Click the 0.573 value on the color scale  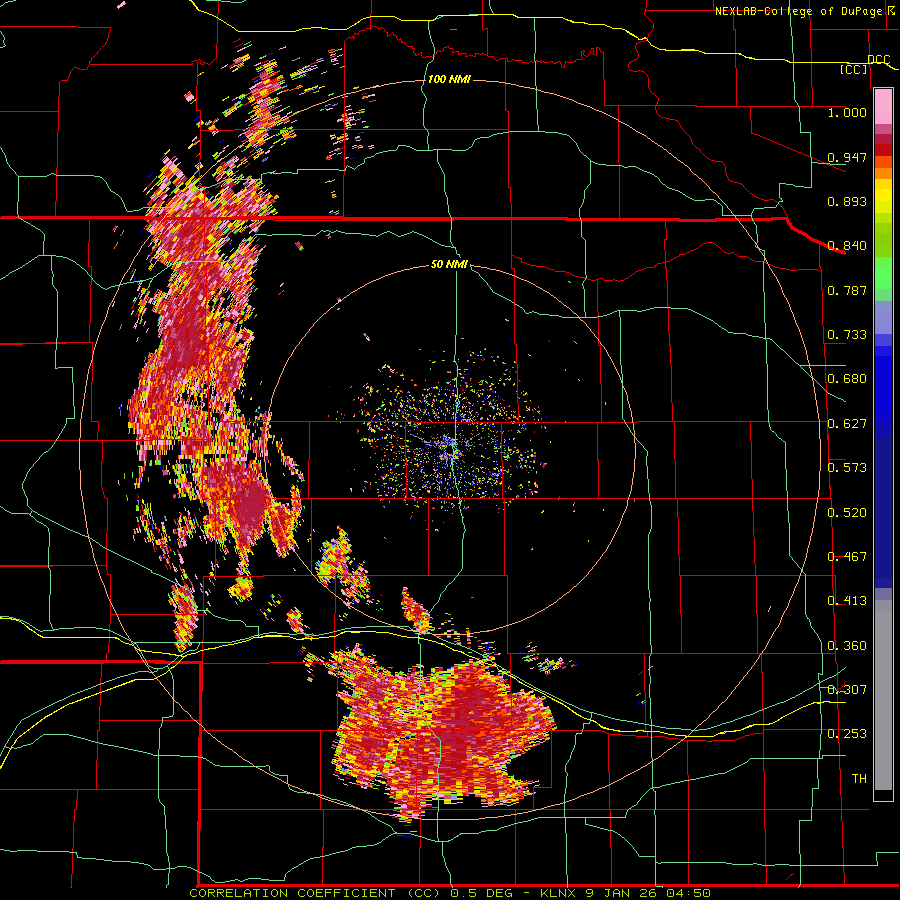point(847,468)
